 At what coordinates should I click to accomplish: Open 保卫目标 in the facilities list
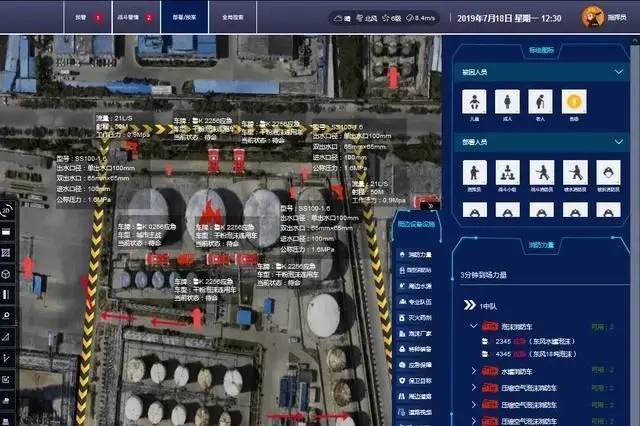tap(415, 380)
